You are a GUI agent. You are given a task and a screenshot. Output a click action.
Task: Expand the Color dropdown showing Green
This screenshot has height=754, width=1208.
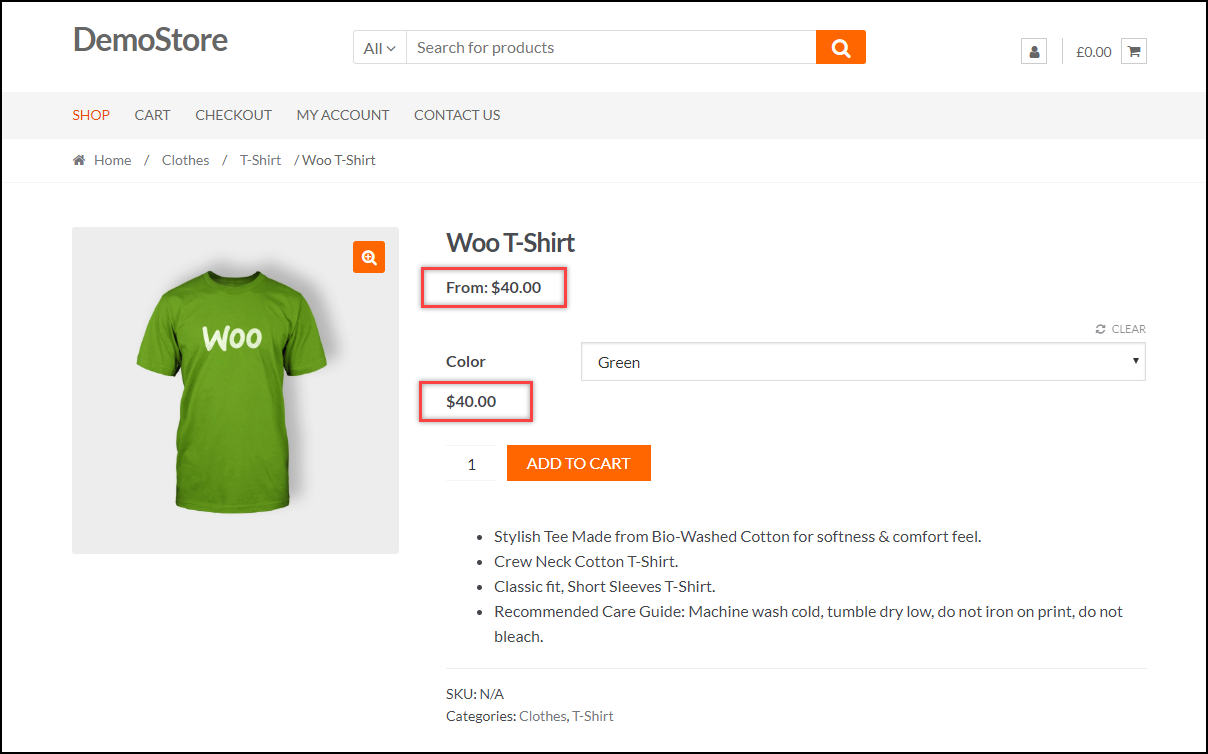862,362
